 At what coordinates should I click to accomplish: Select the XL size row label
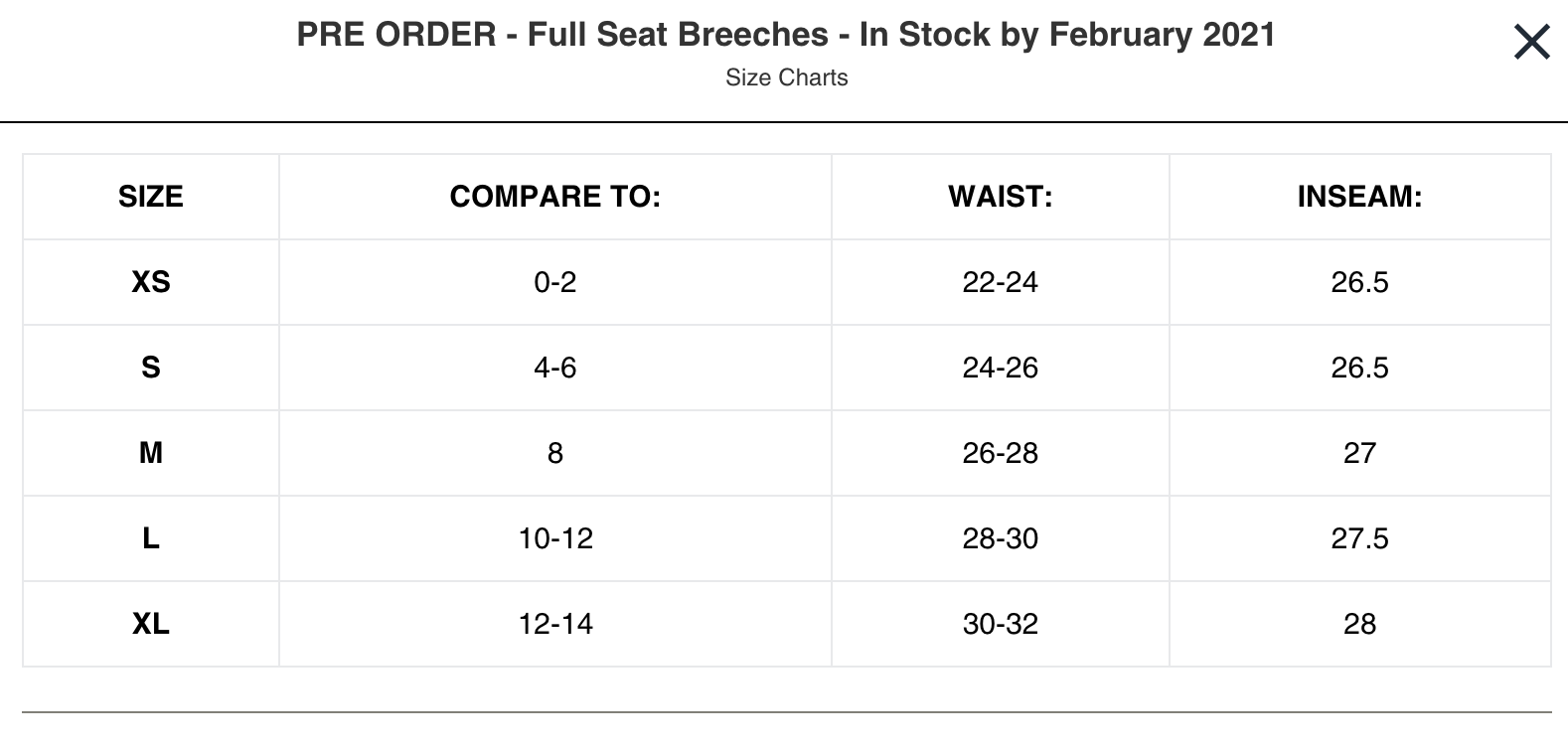pyautogui.click(x=151, y=624)
